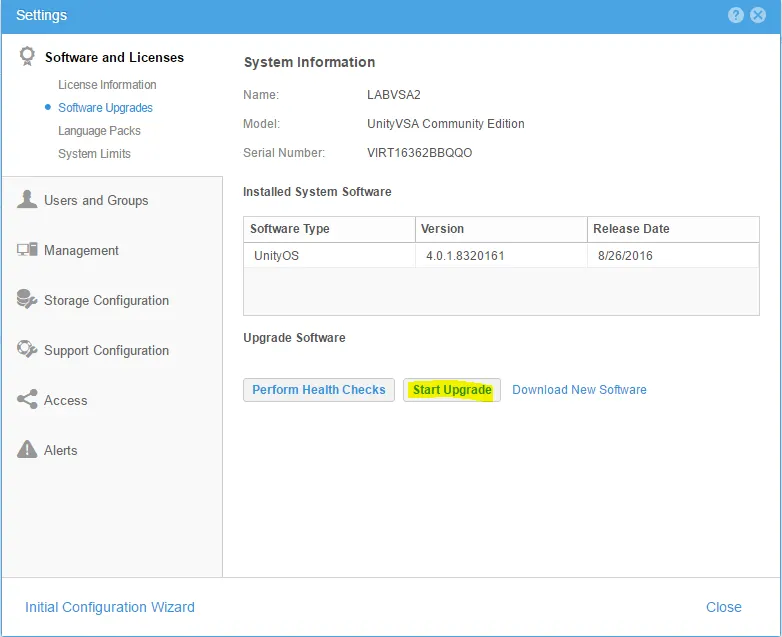
Task: Open help via the question mark icon
Action: click(735, 15)
